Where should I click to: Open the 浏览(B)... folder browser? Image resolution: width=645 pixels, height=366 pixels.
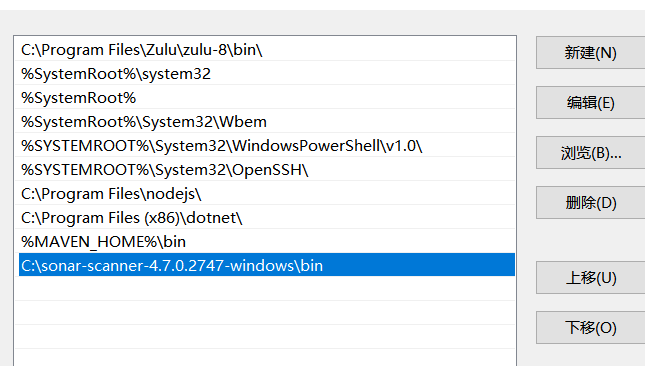(x=590, y=153)
